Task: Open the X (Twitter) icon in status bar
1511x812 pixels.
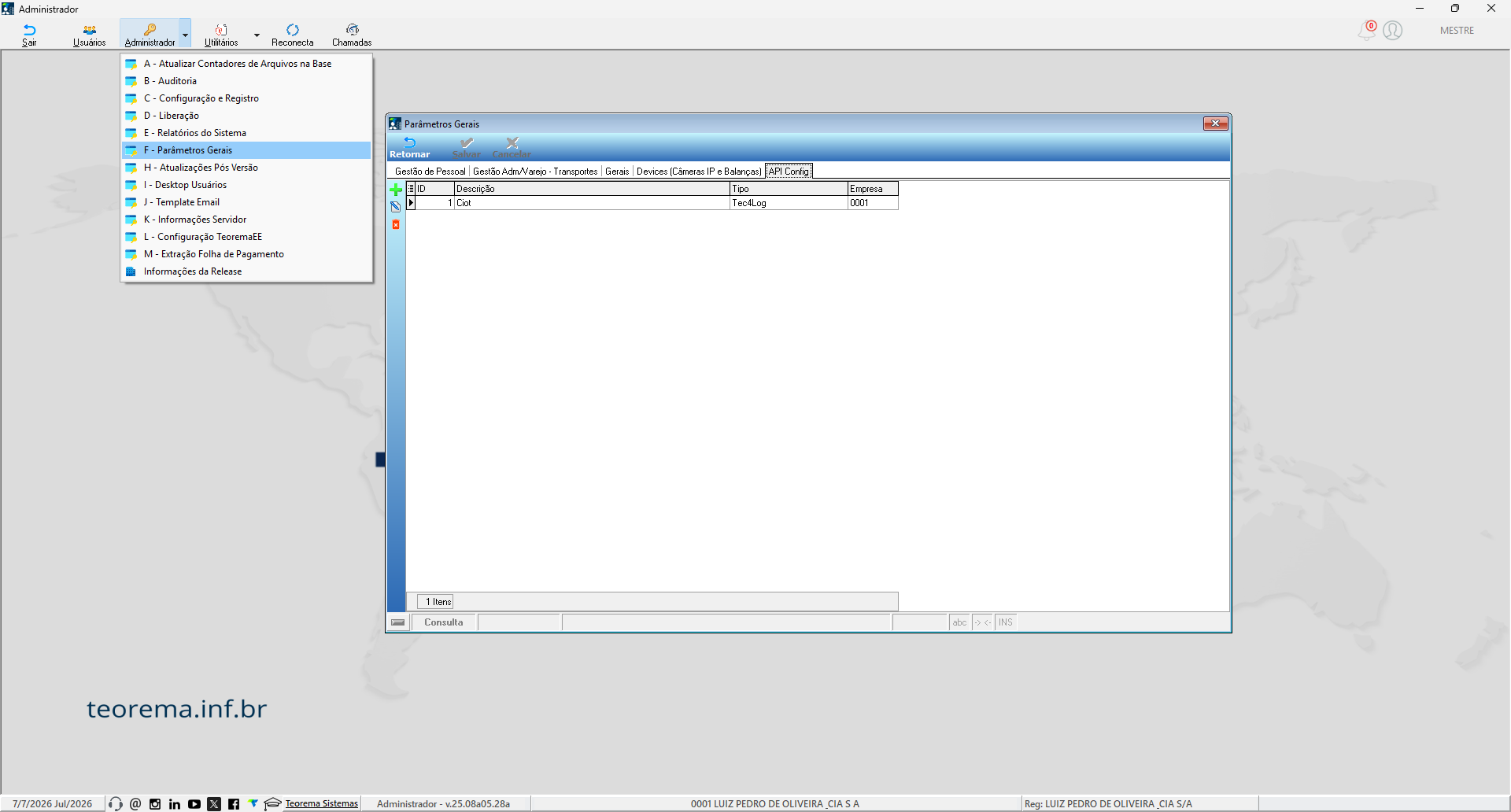Action: tap(214, 804)
